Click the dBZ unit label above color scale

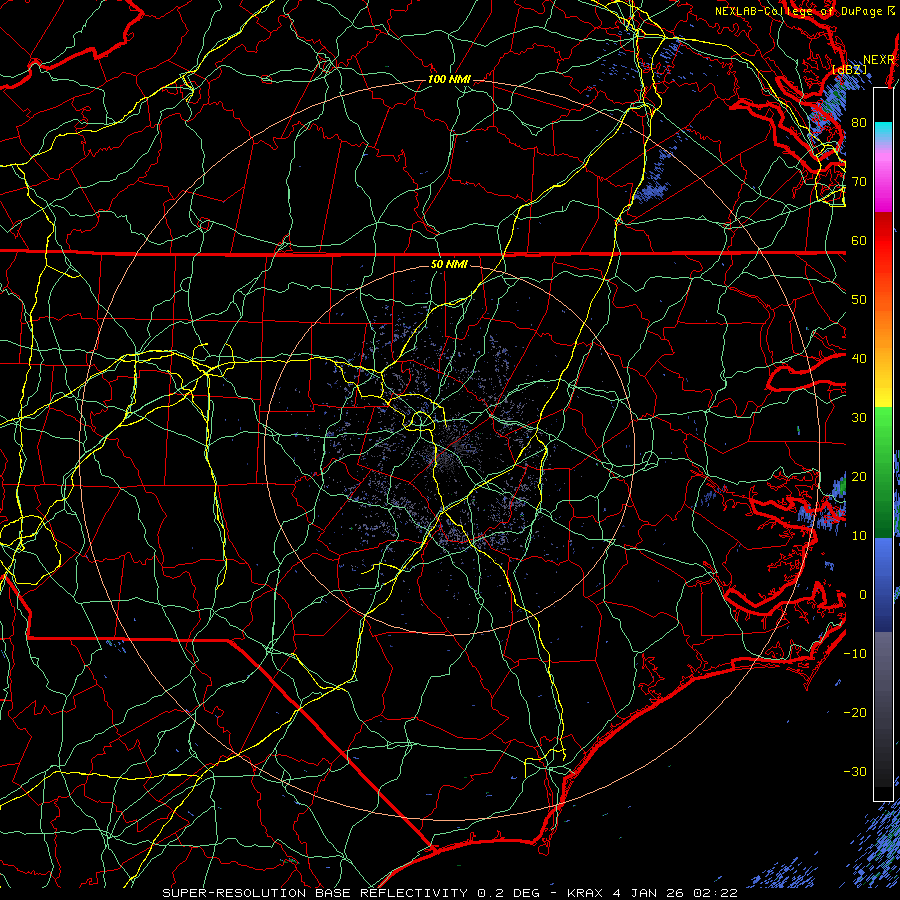point(849,70)
